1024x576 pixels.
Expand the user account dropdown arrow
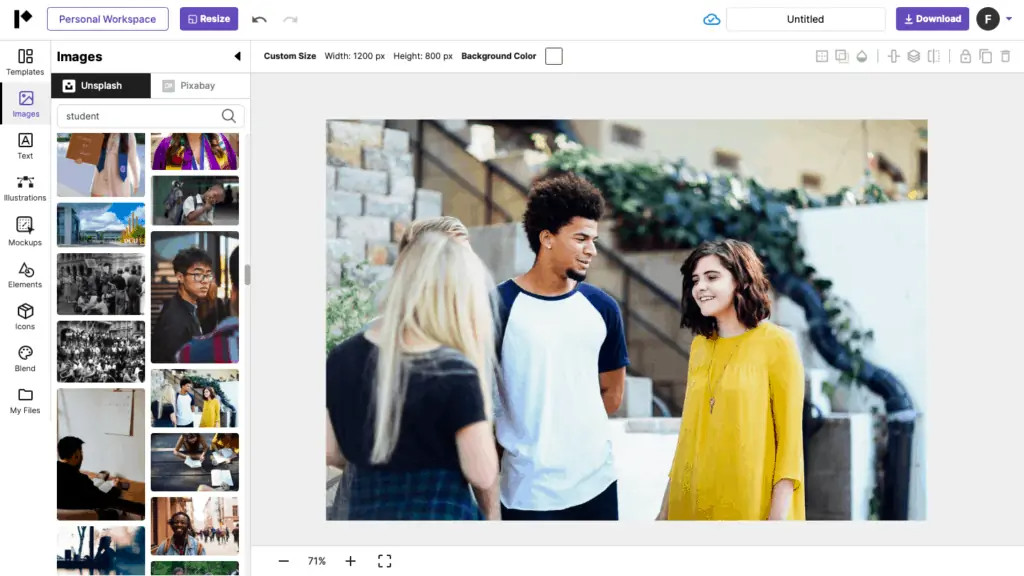(x=1009, y=19)
